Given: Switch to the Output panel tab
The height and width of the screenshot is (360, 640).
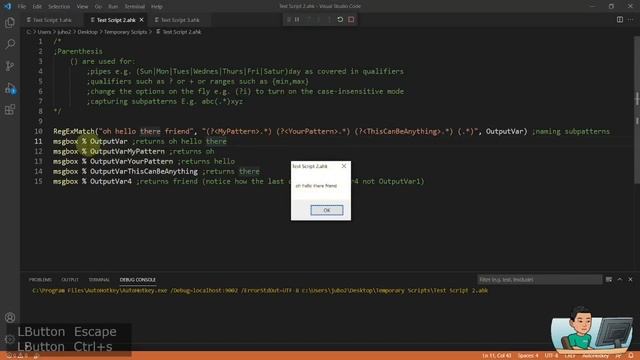Looking at the screenshot, I should pos(70,280).
